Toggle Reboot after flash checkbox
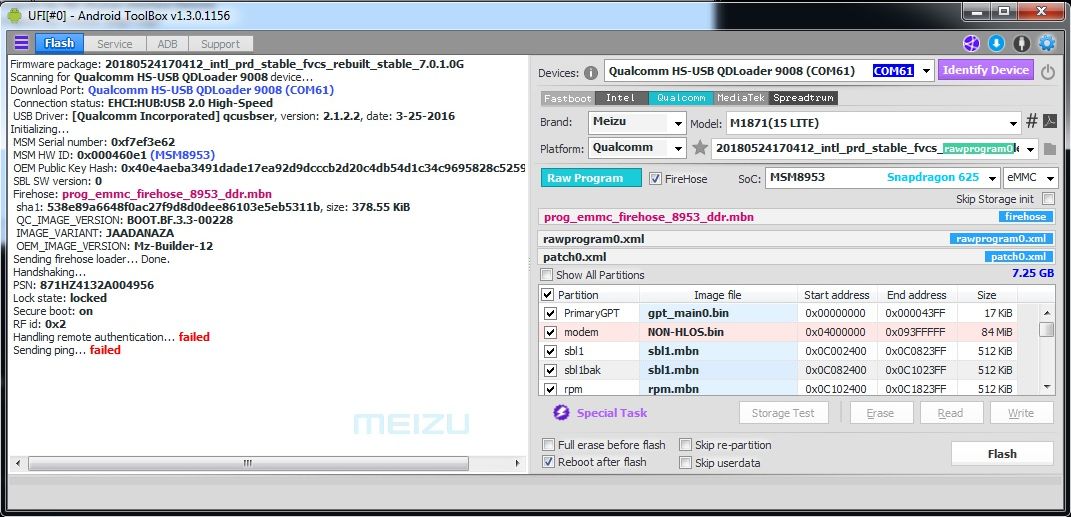 coord(548,462)
